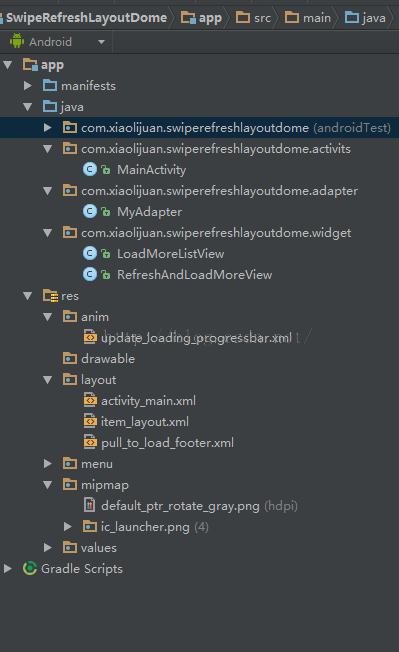Click the drawable folder icon
The height and width of the screenshot is (652, 399).
(70, 358)
